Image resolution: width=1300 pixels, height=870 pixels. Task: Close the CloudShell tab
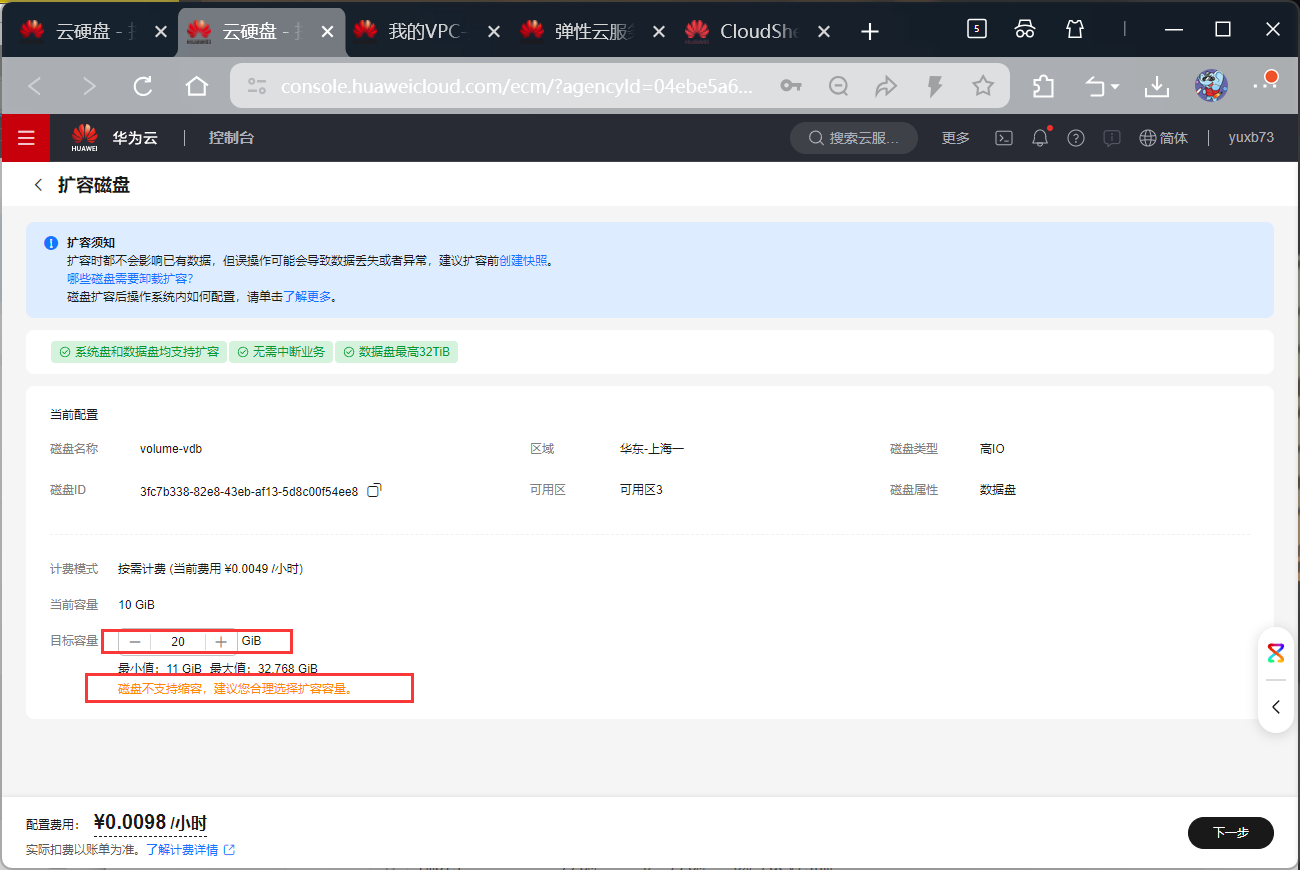(x=824, y=32)
